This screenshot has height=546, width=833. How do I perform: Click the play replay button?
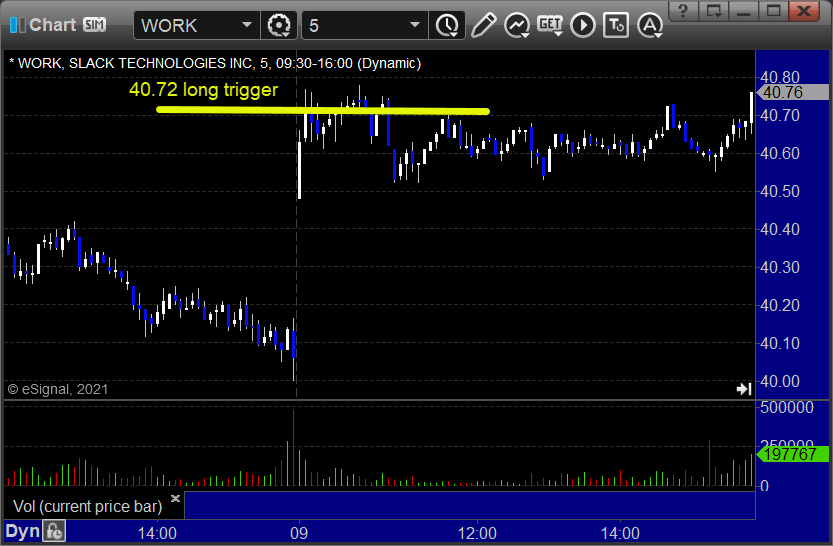[x=583, y=25]
